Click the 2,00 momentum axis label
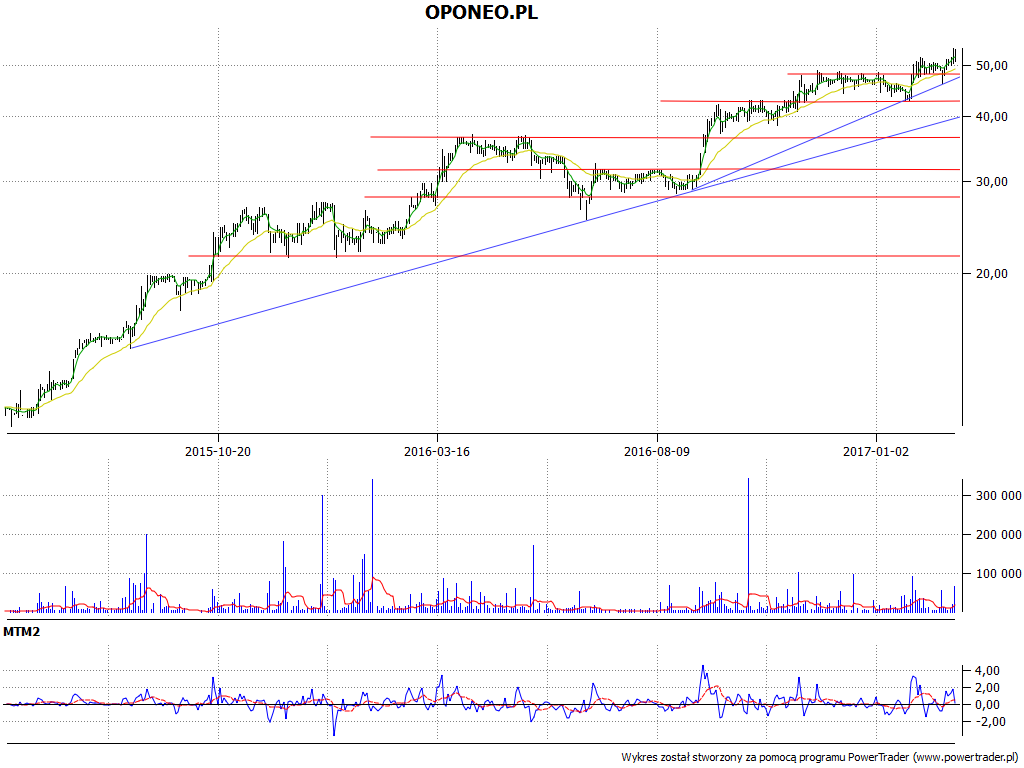The height and width of the screenshot is (768, 1024). click(x=986, y=688)
